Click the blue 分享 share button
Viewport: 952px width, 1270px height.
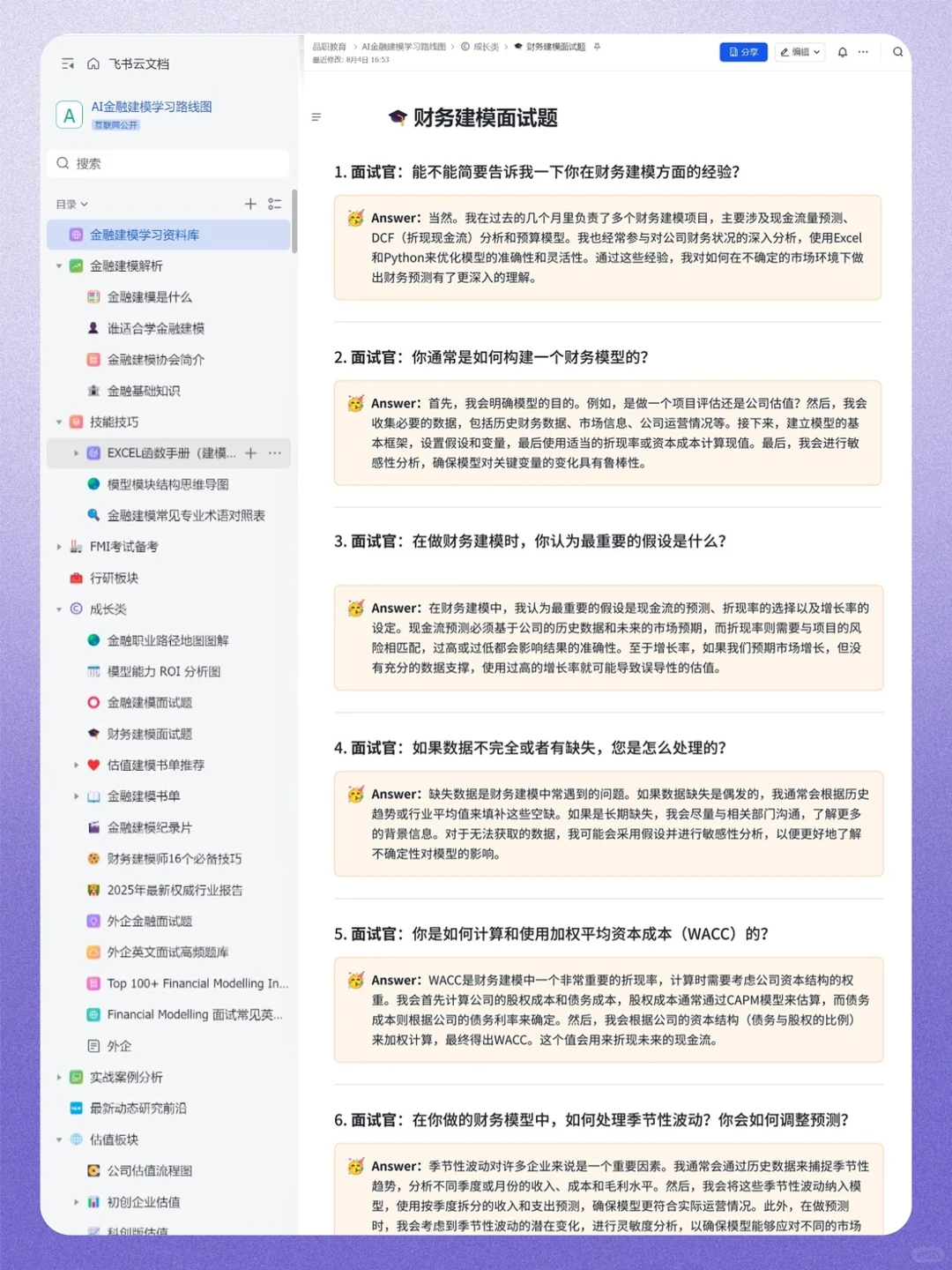[743, 52]
